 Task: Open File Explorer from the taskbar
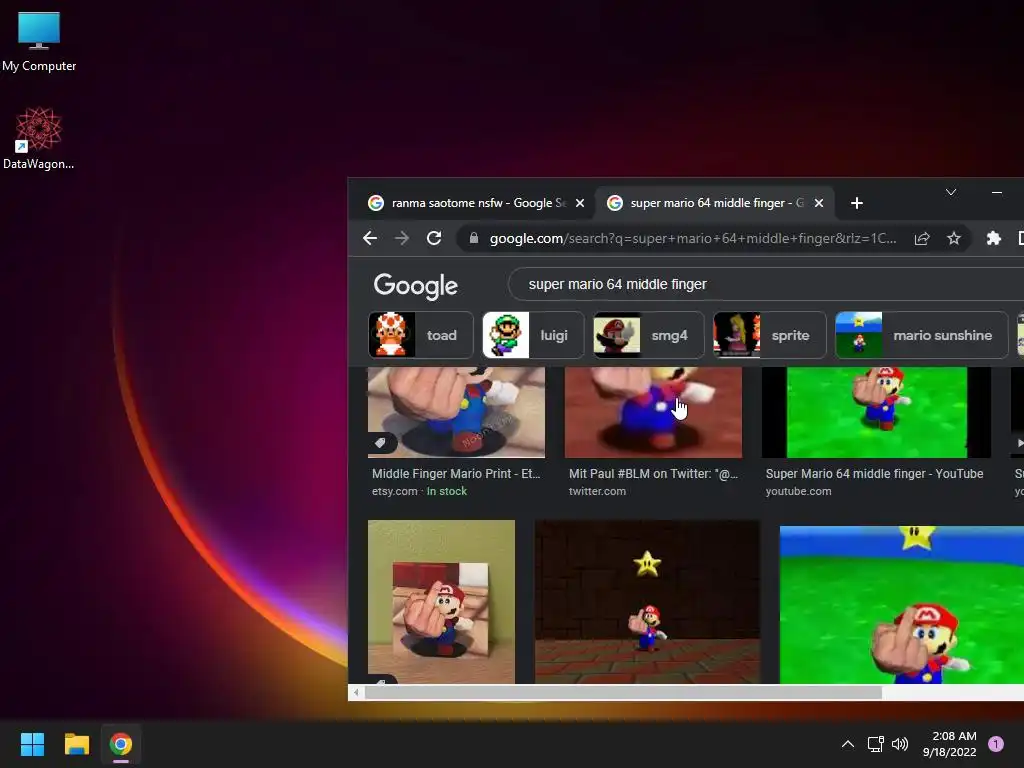pyautogui.click(x=76, y=744)
